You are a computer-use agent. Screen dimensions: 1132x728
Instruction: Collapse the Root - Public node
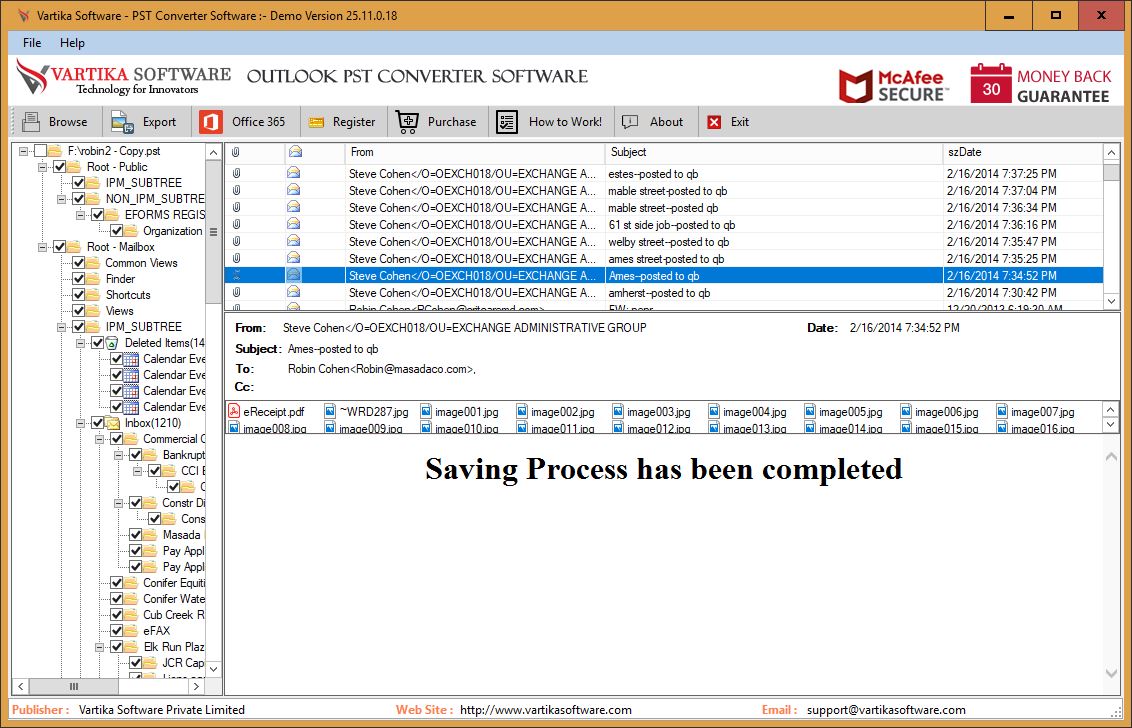(43, 167)
